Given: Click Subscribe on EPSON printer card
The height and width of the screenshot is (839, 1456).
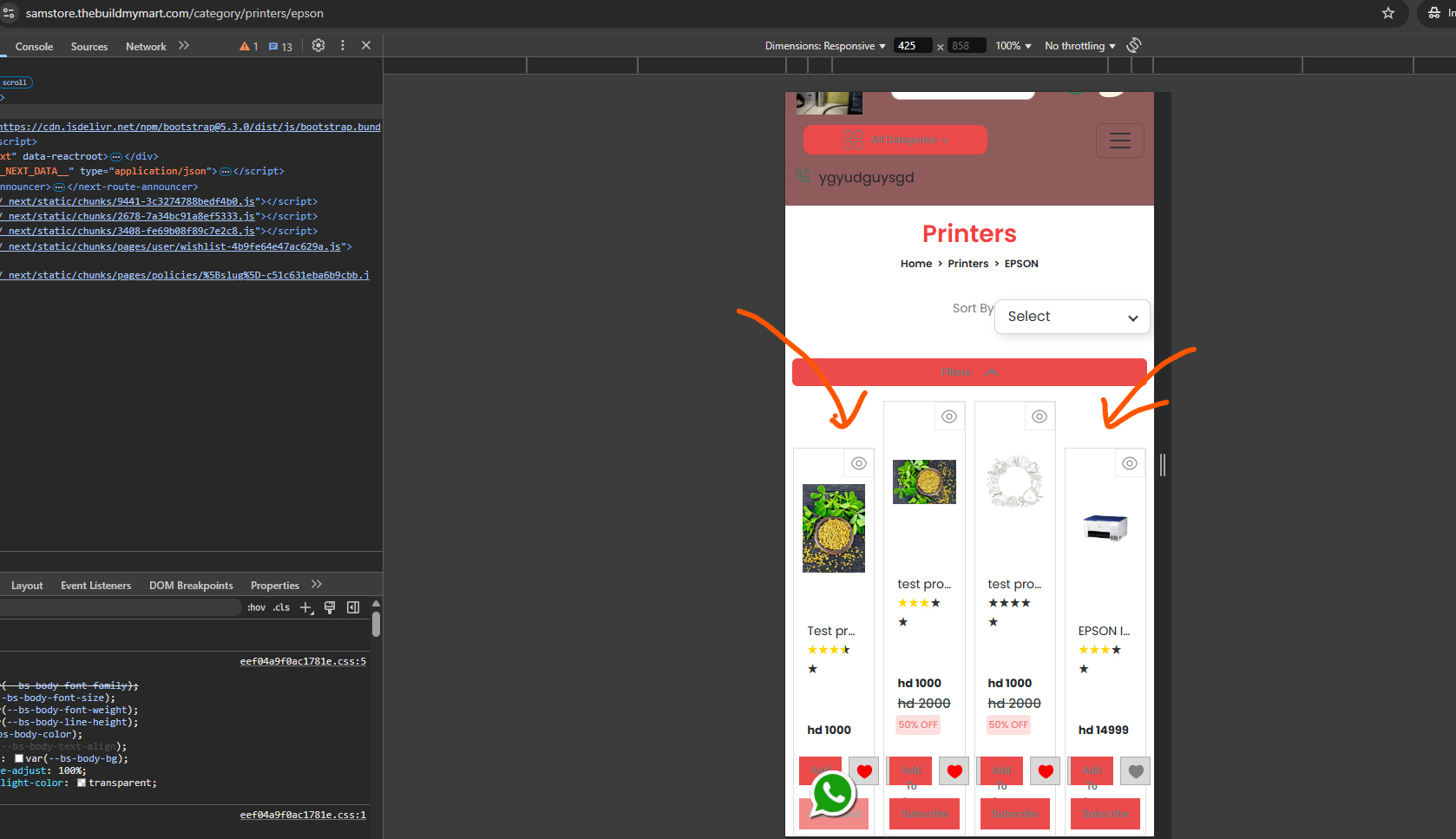Looking at the screenshot, I should 1105,814.
